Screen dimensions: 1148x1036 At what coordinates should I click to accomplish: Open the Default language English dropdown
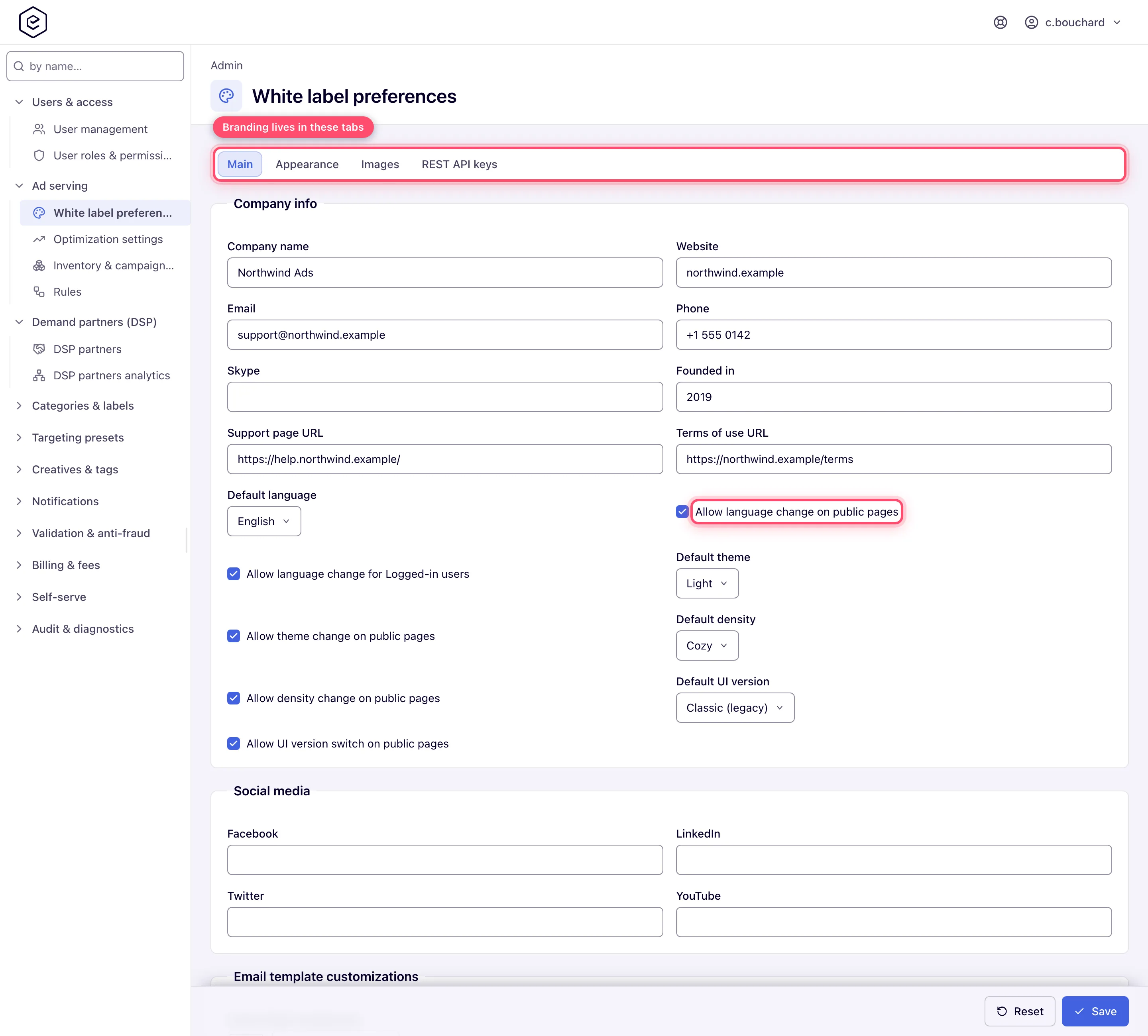coord(263,522)
